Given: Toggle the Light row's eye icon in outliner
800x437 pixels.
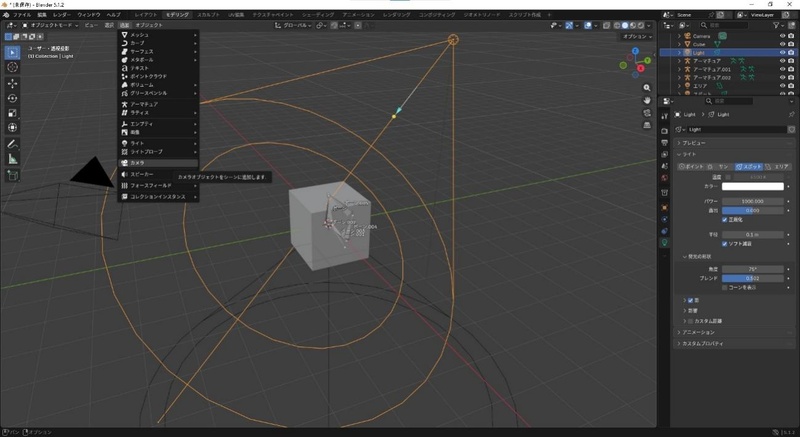Looking at the screenshot, I should [782, 53].
